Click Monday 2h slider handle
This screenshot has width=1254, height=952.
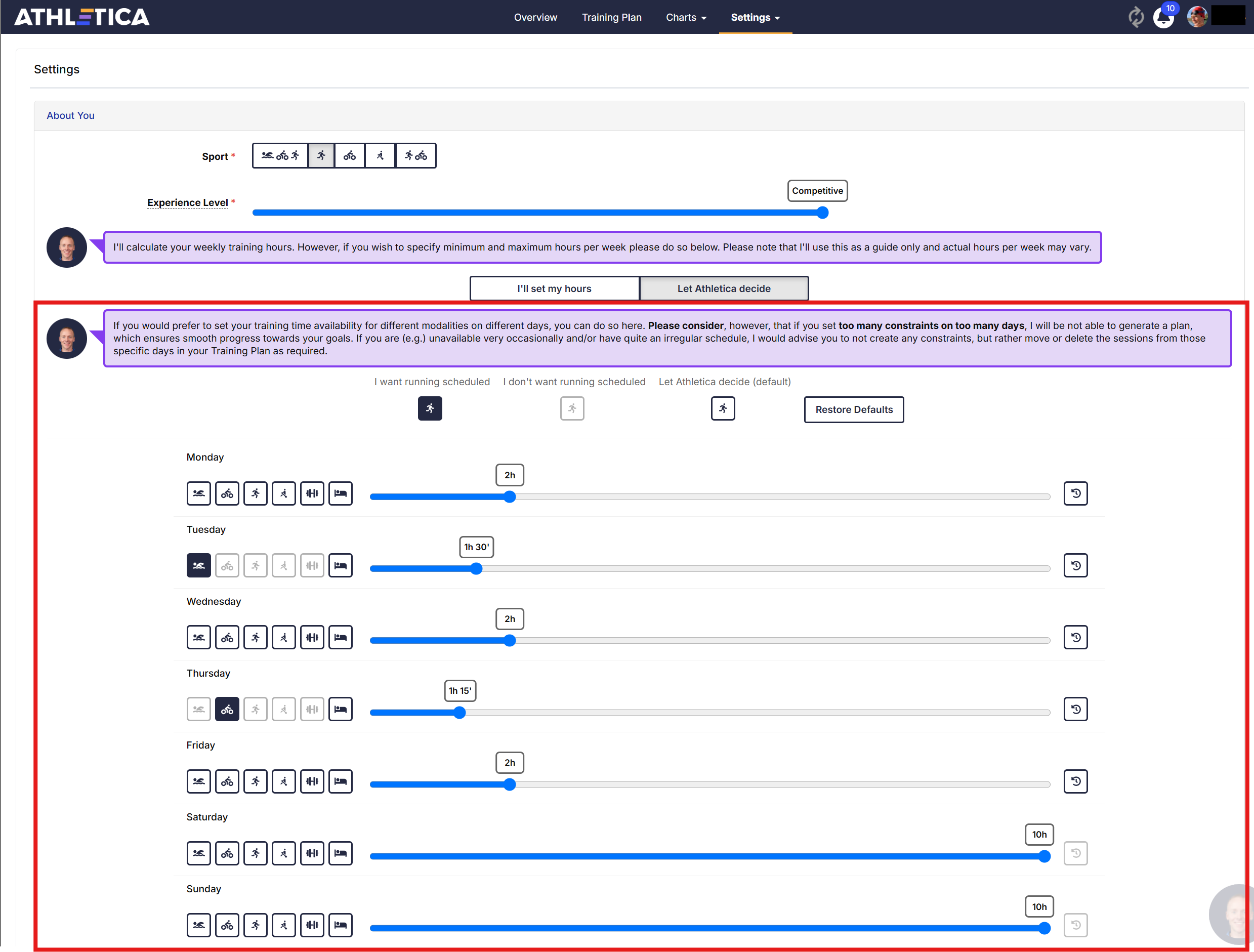510,496
